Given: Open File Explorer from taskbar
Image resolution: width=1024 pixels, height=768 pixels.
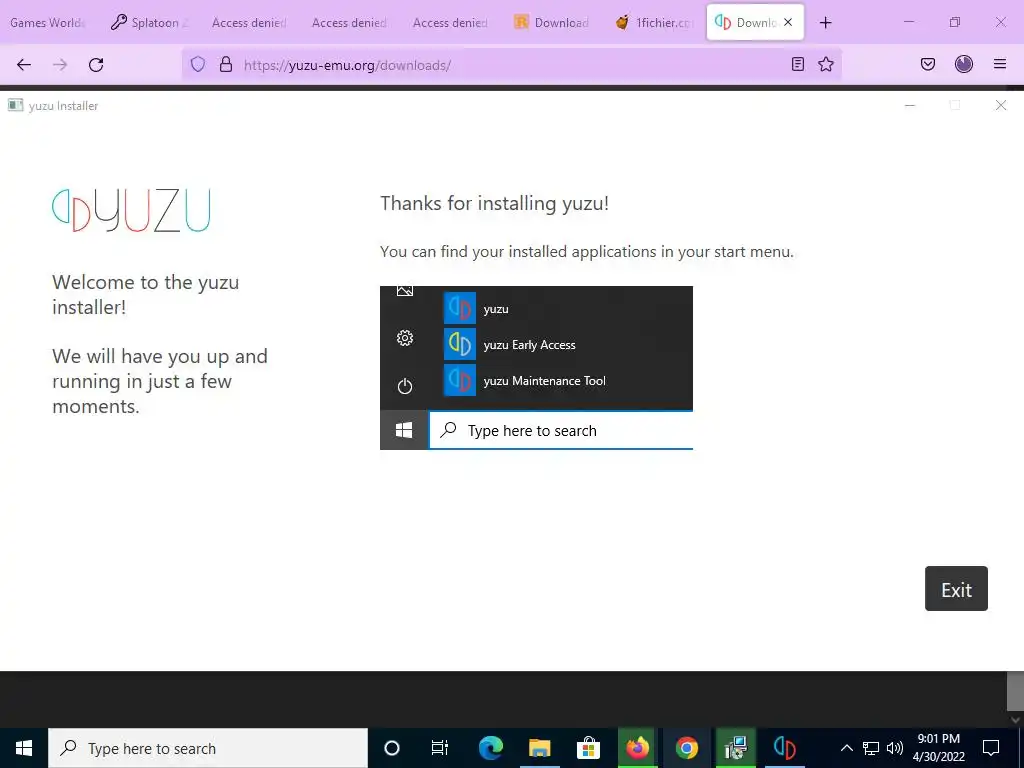Looking at the screenshot, I should (539, 748).
